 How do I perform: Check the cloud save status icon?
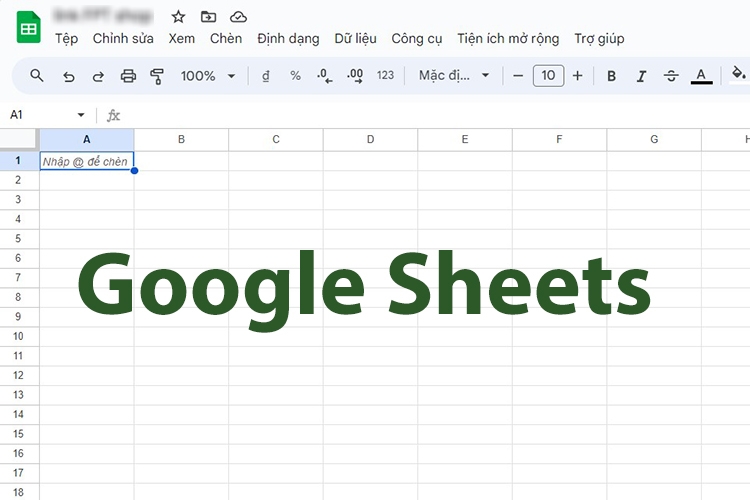[x=238, y=17]
